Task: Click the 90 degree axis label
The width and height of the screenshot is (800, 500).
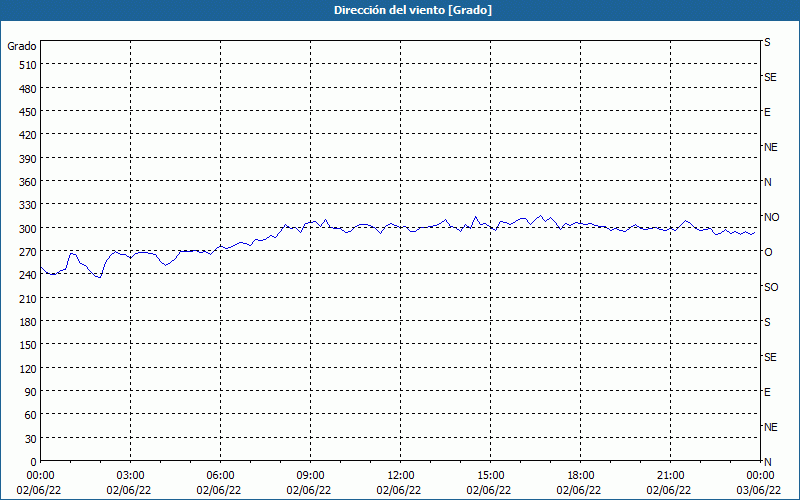Action: tap(31, 392)
